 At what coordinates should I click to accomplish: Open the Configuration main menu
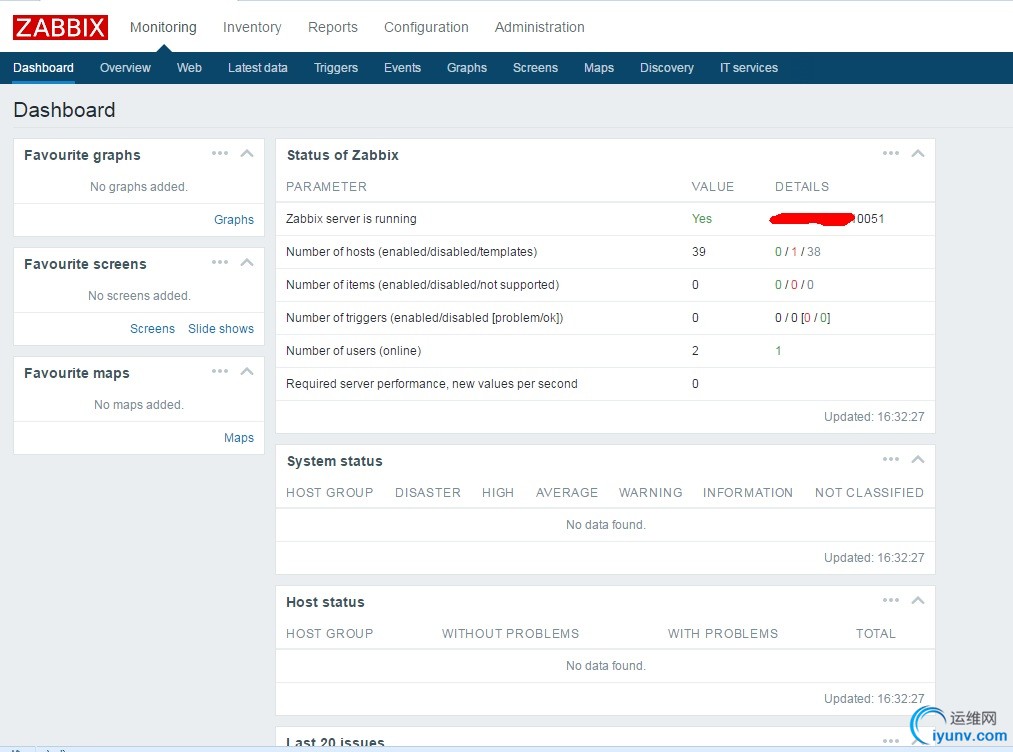pos(426,27)
